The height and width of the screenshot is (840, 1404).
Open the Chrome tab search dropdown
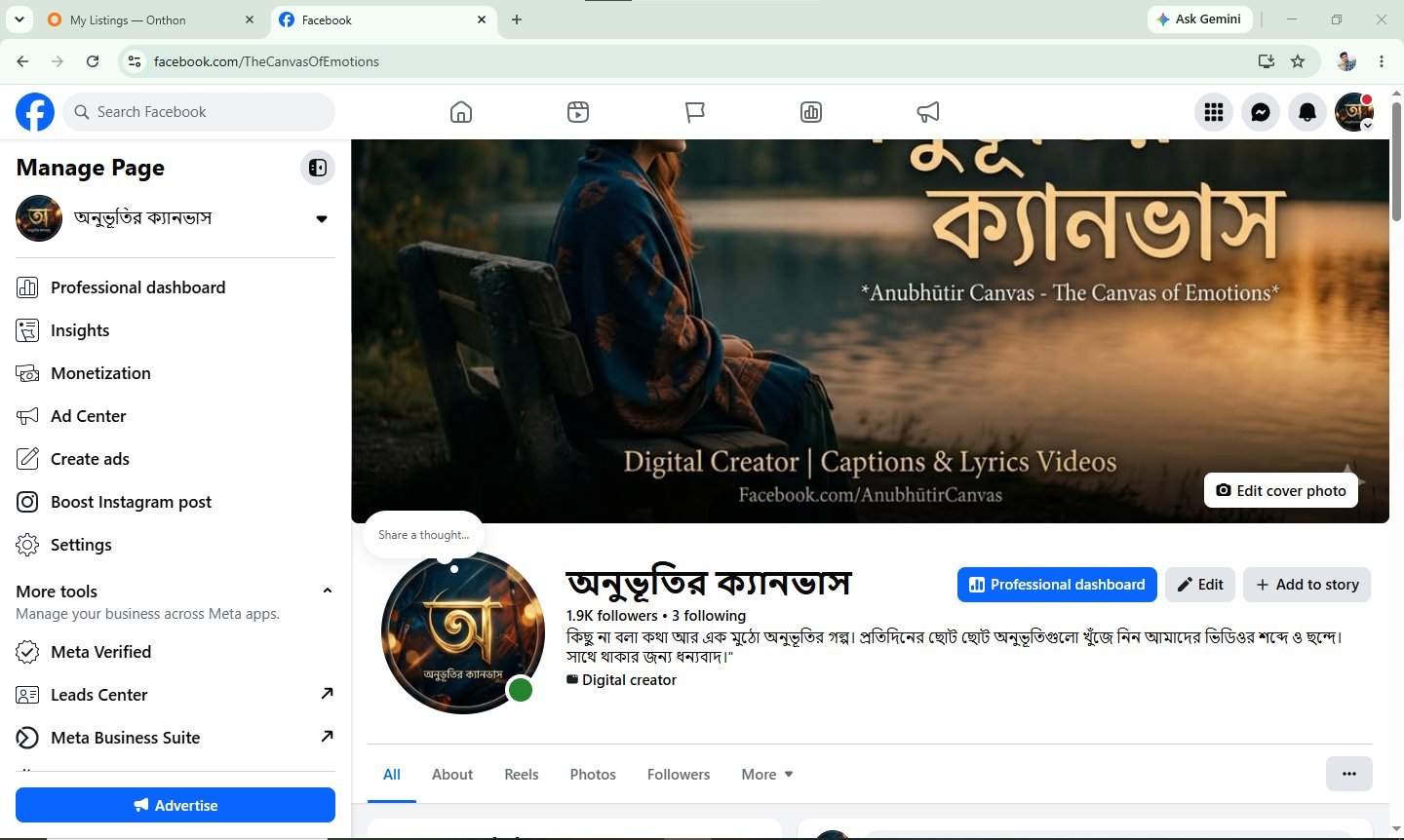pyautogui.click(x=19, y=19)
